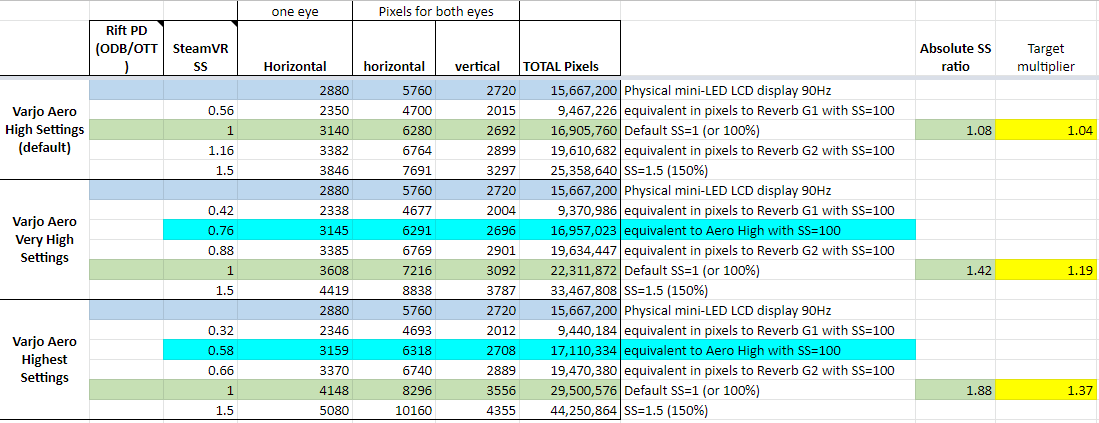Click the total pixels cell 9,370,986
Viewport: 1099px width, 423px height.
(570, 210)
